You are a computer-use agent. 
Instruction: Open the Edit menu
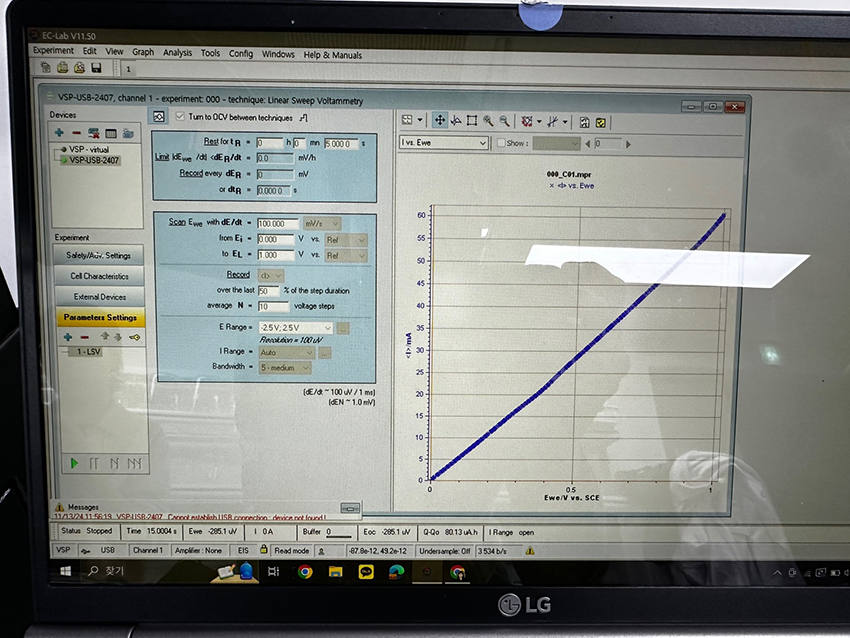pyautogui.click(x=89, y=51)
